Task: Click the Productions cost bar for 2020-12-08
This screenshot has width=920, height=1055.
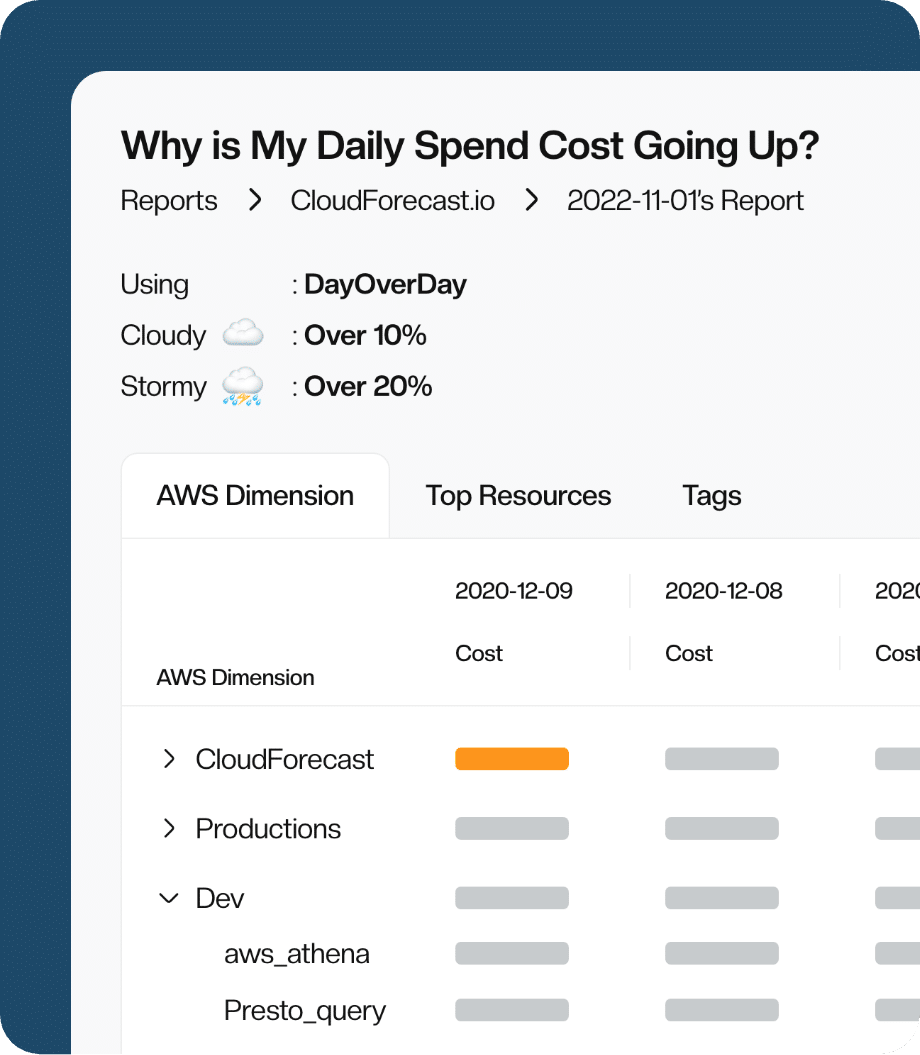Action: (x=721, y=829)
